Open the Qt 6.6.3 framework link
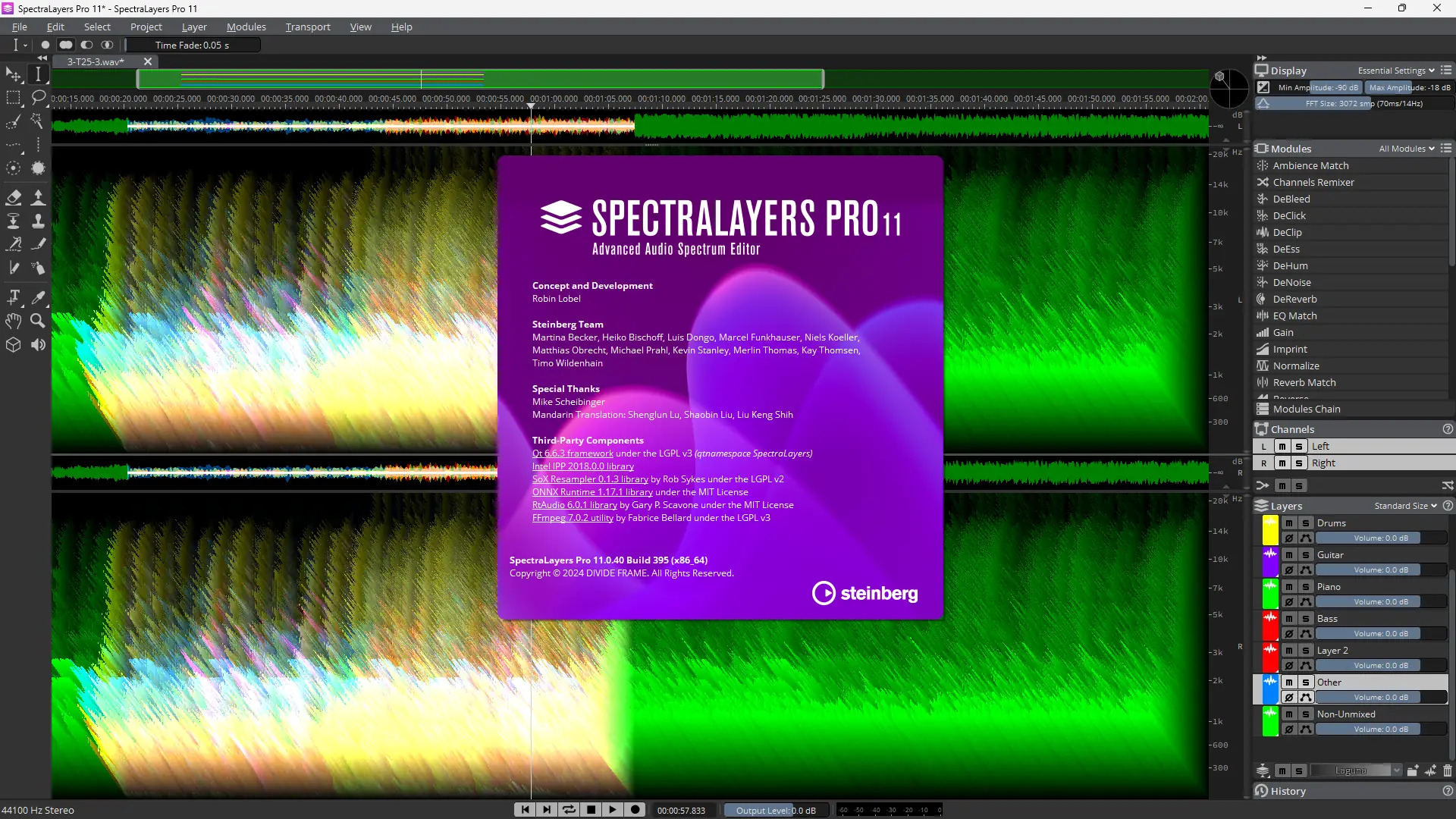1456x819 pixels. click(x=573, y=453)
